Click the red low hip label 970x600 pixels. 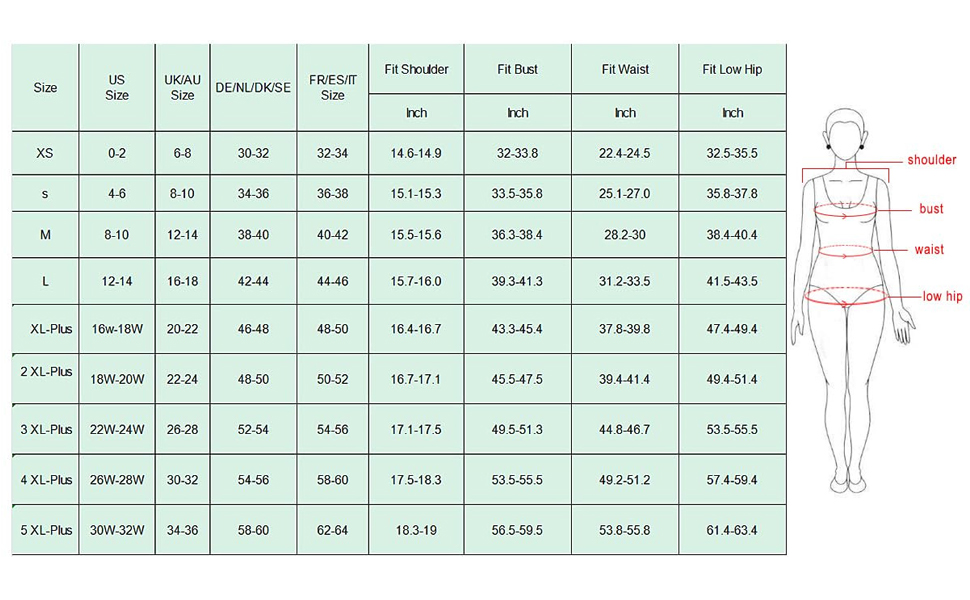[x=942, y=296]
